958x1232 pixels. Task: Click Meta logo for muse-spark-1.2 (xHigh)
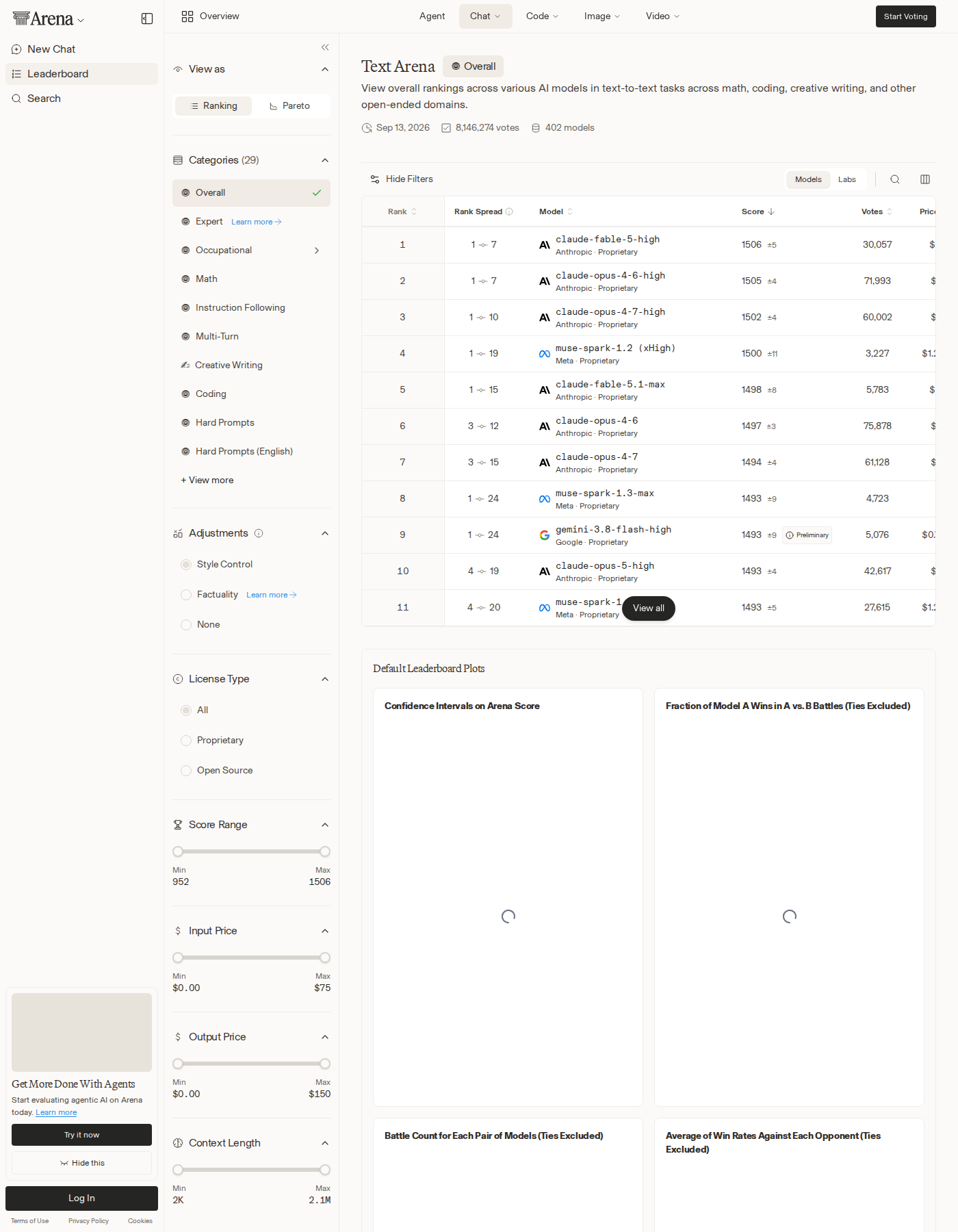(x=545, y=354)
